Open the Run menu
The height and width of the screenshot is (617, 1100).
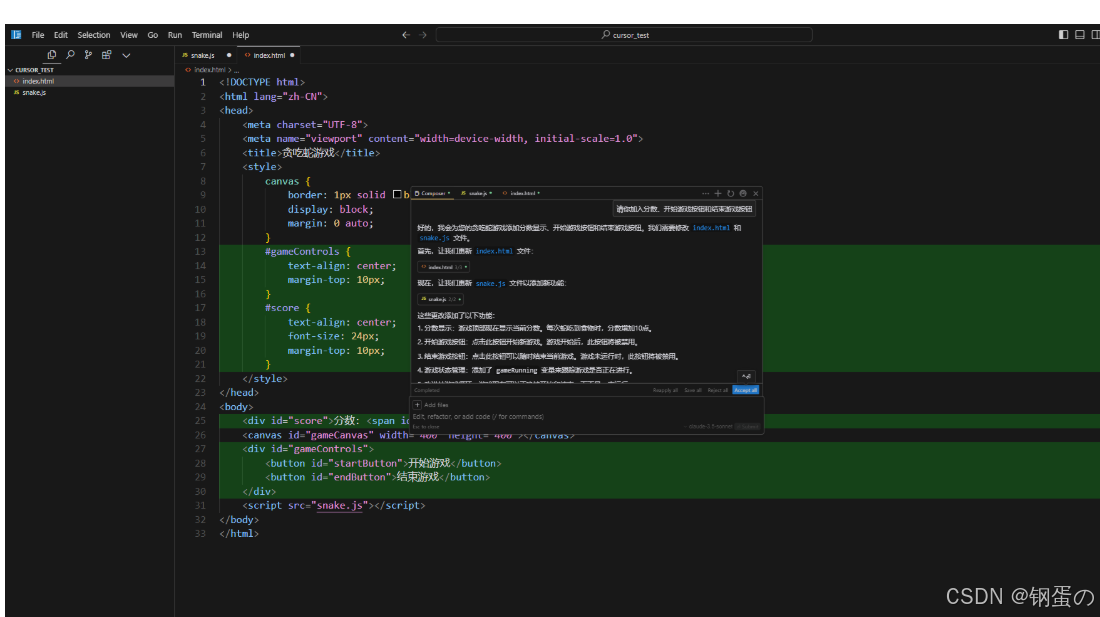click(x=175, y=35)
